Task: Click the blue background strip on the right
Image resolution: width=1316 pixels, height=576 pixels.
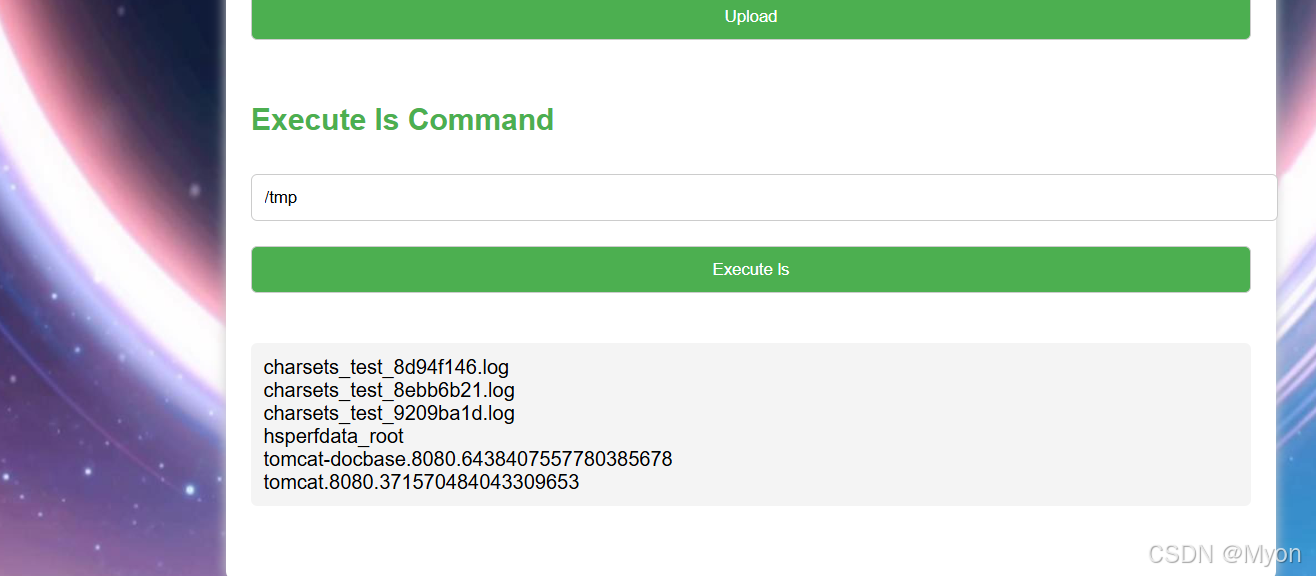Action: click(1296, 288)
